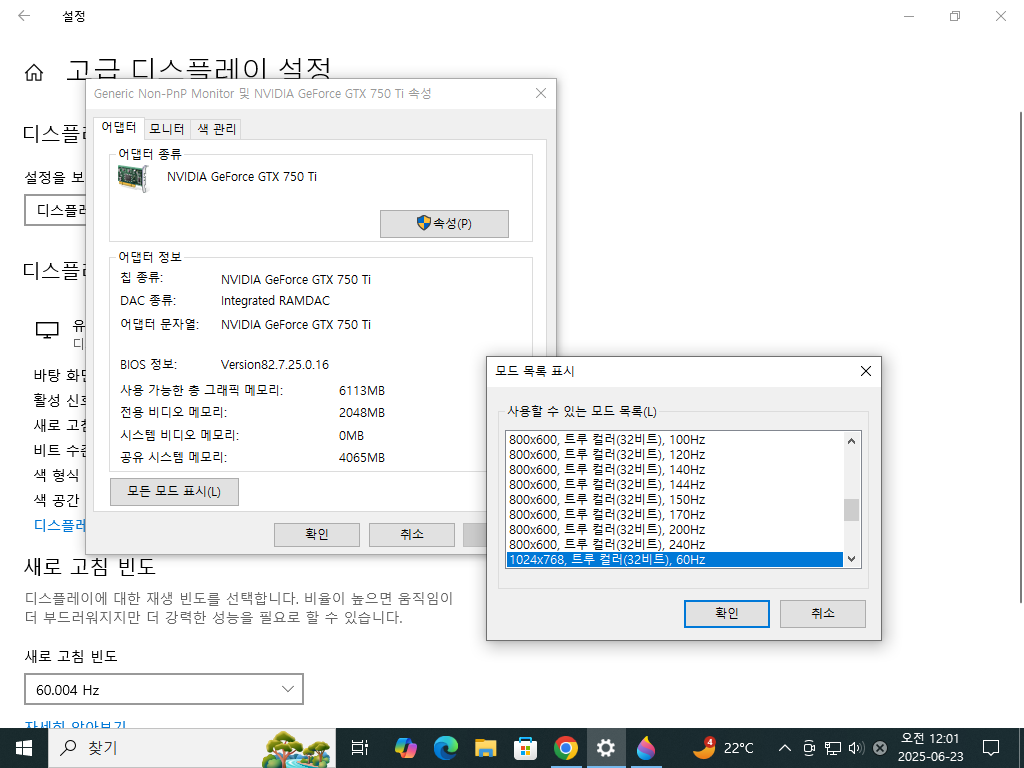
Task: Close the 모드 목록 표시 dialog
Action: coord(866,371)
